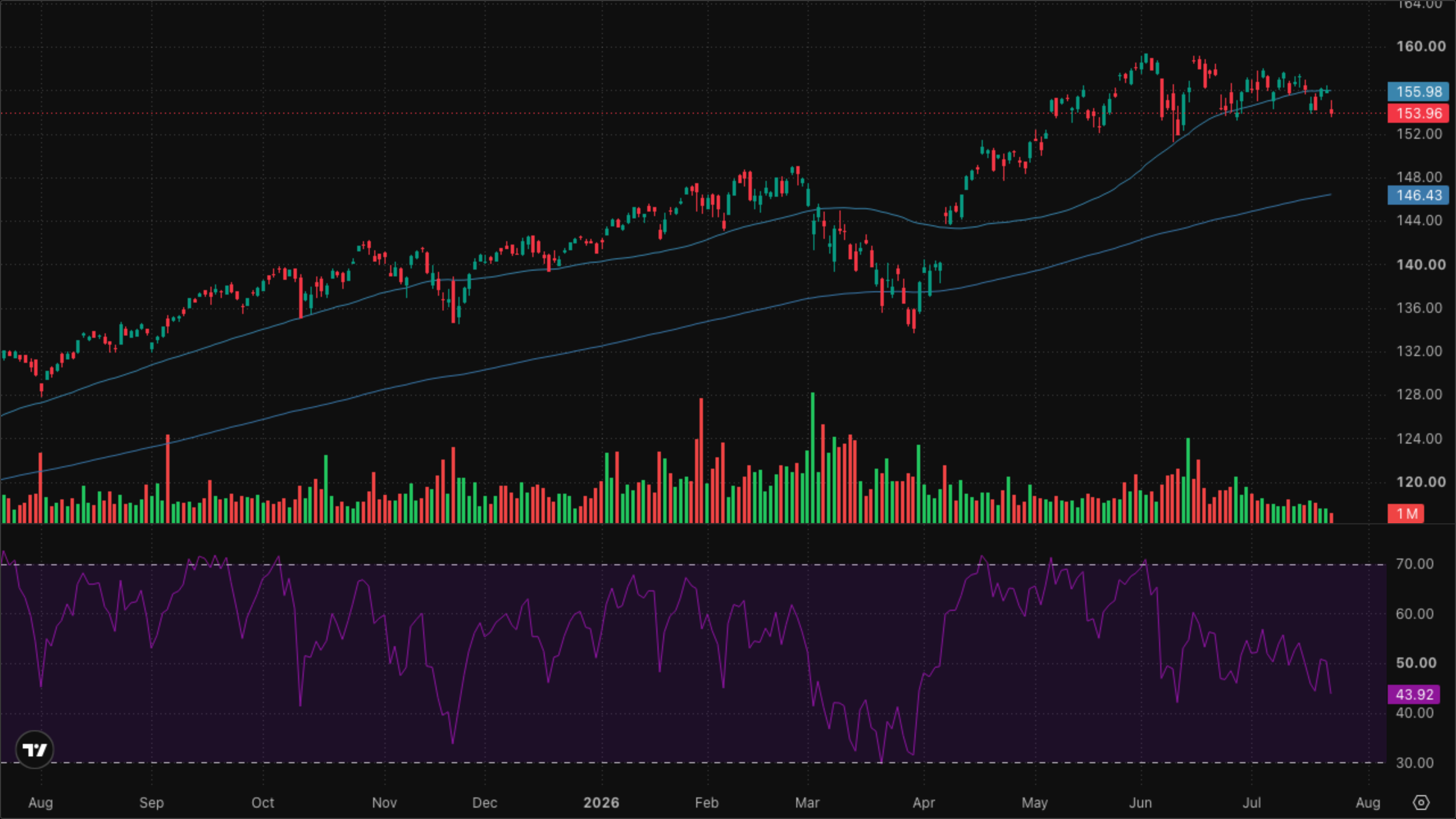This screenshot has height=819, width=1456.
Task: Click the Nov label on time axis
Action: [384, 803]
